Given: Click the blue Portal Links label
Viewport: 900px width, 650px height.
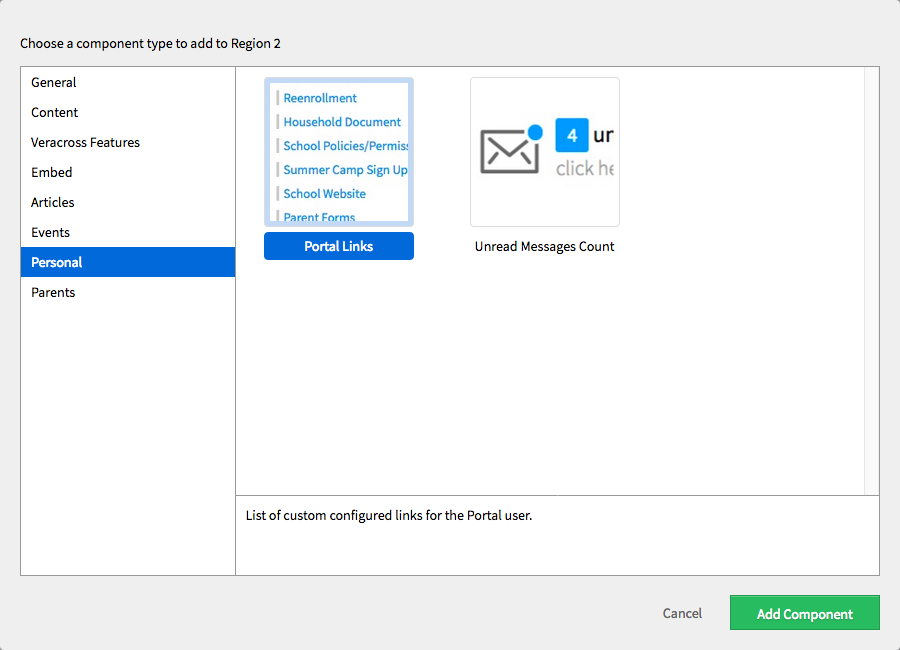Looking at the screenshot, I should (339, 246).
